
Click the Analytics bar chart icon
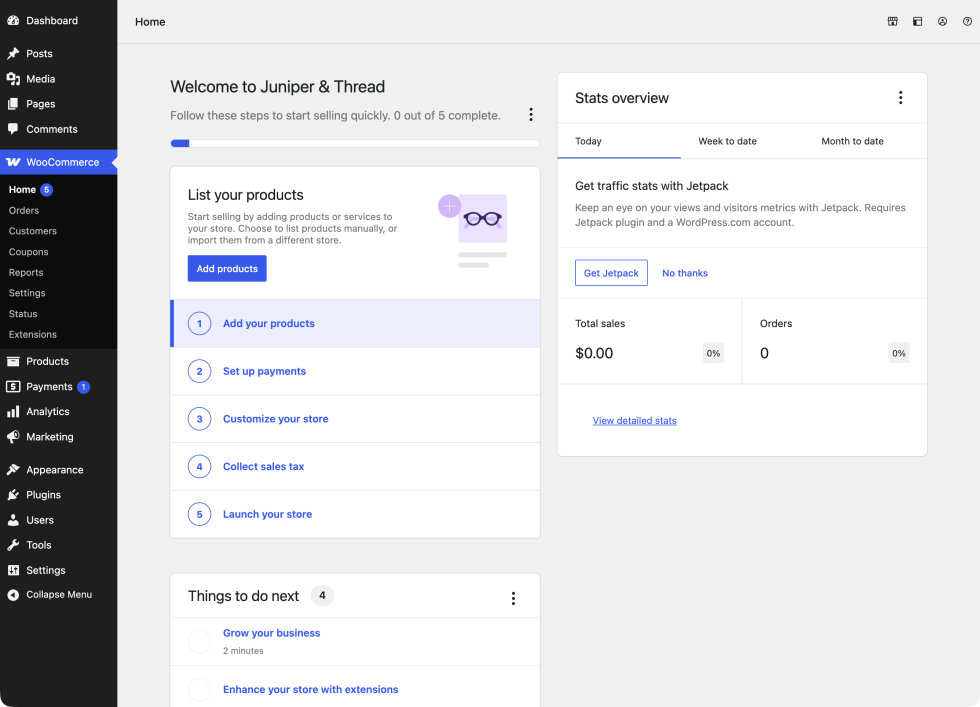point(13,411)
